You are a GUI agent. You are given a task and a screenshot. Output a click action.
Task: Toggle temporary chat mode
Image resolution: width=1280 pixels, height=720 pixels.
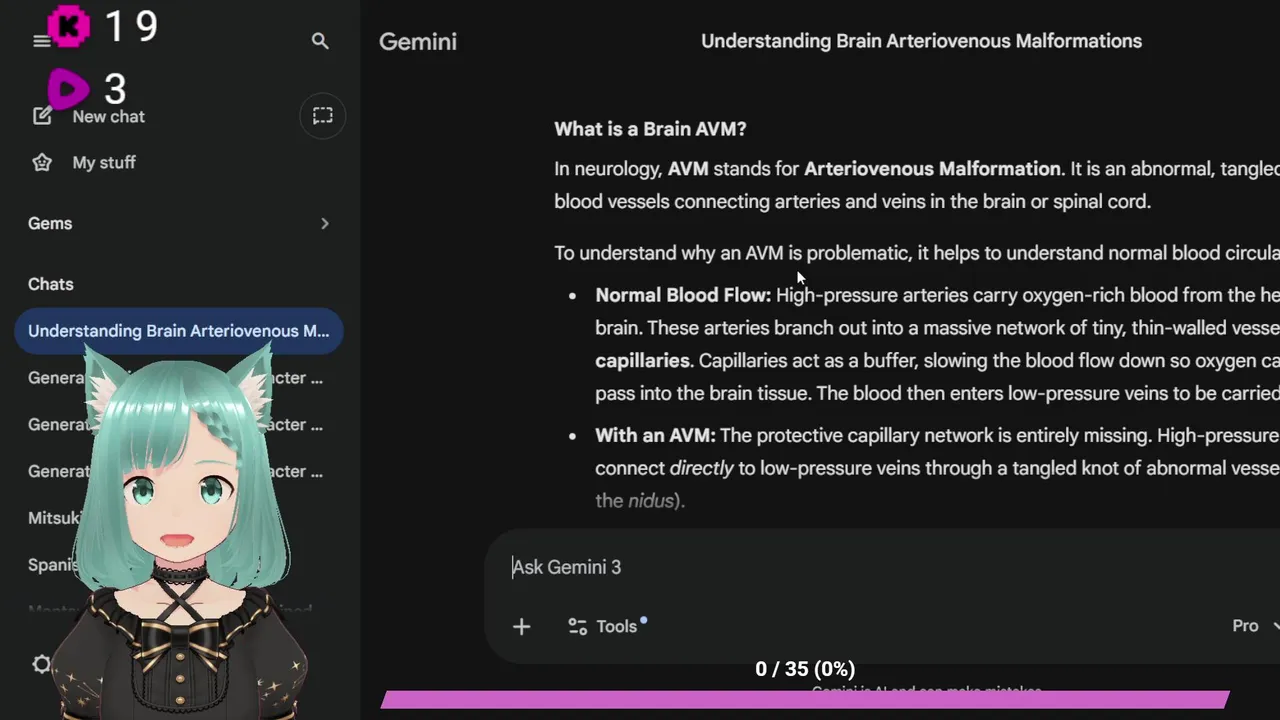[322, 116]
